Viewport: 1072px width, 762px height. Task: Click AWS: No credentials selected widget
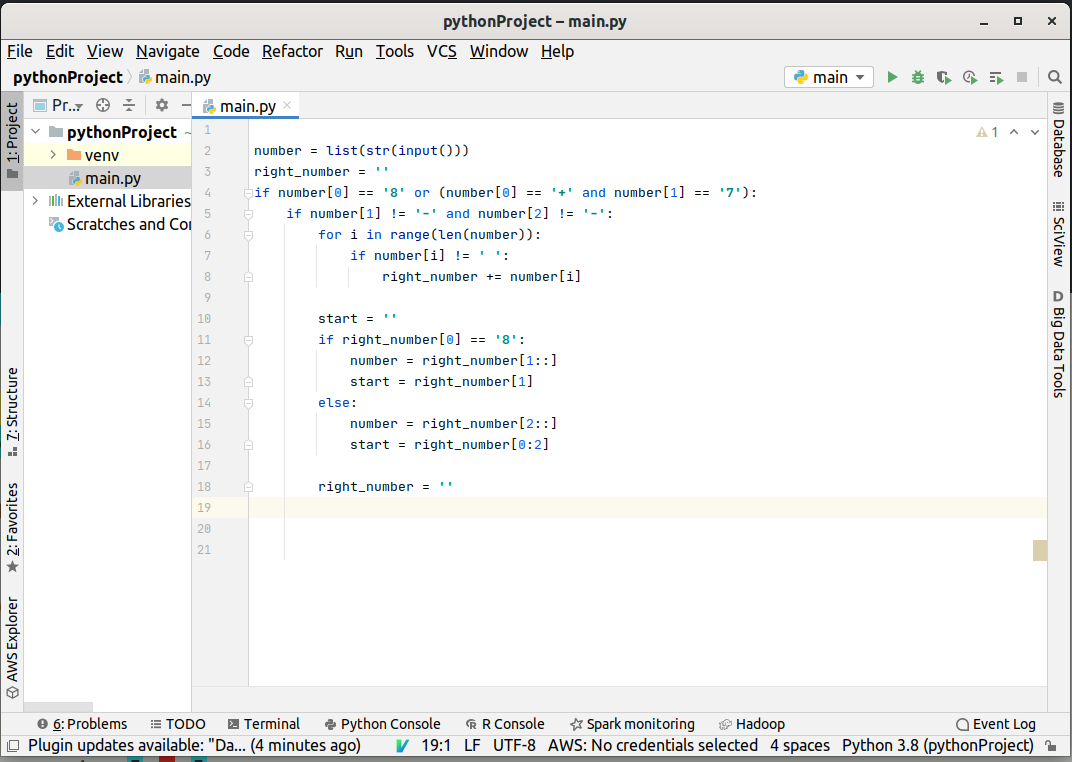click(x=653, y=745)
